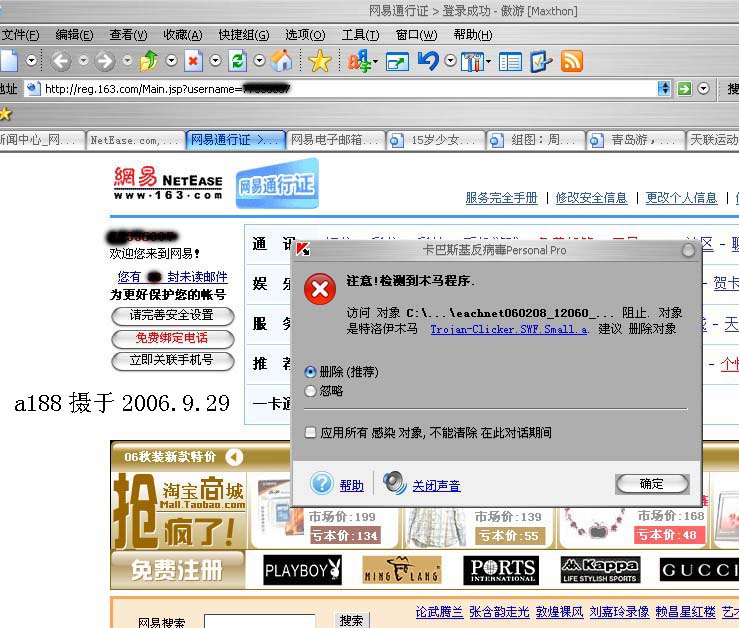739x628 pixels.
Task: Open the Home page icon
Action: pyautogui.click(x=281, y=61)
